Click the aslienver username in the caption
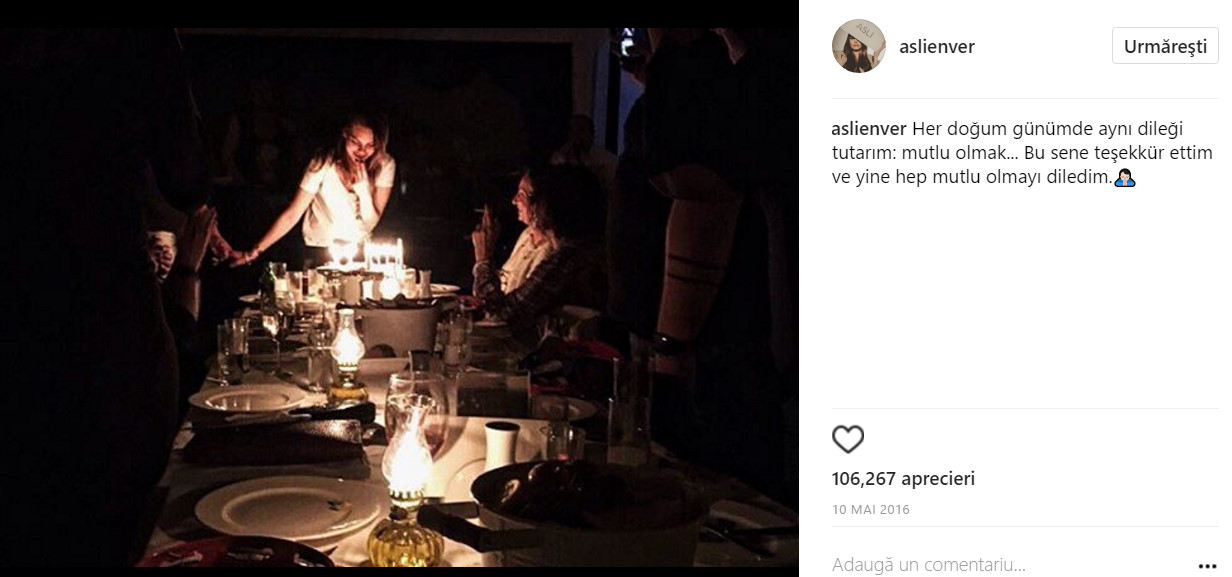 (869, 128)
